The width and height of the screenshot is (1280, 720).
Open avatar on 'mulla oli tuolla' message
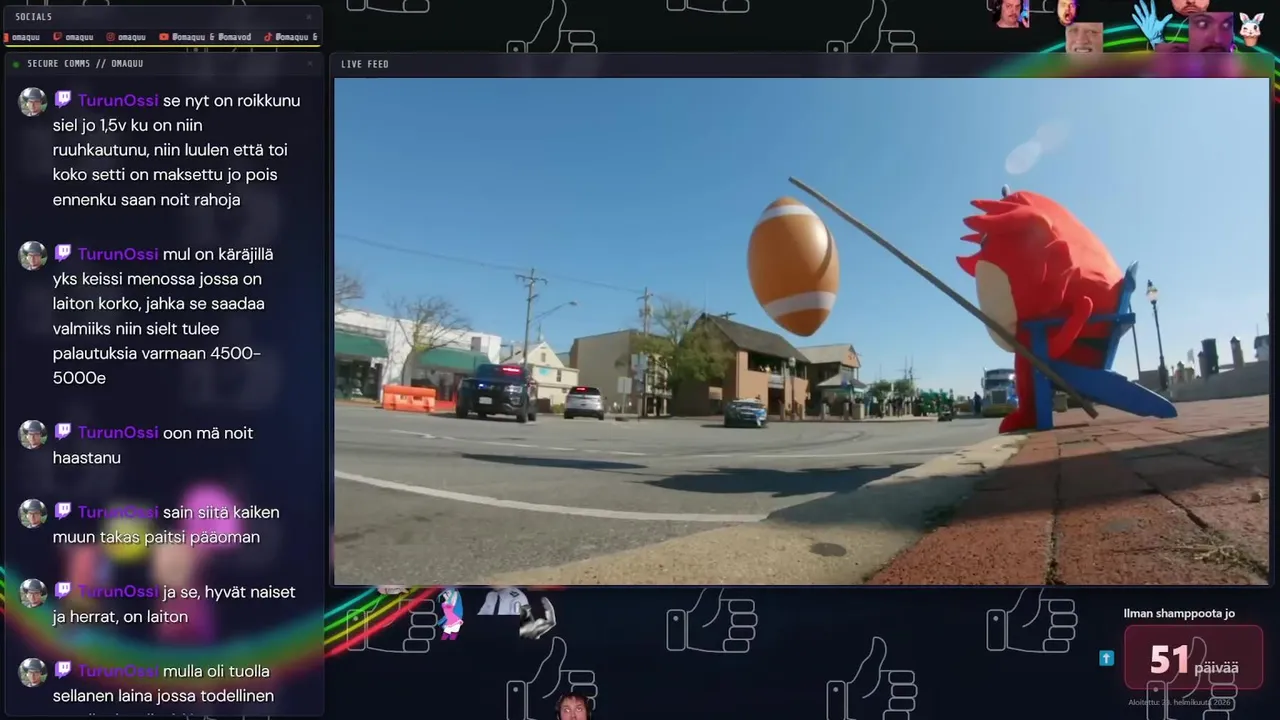pyautogui.click(x=33, y=672)
